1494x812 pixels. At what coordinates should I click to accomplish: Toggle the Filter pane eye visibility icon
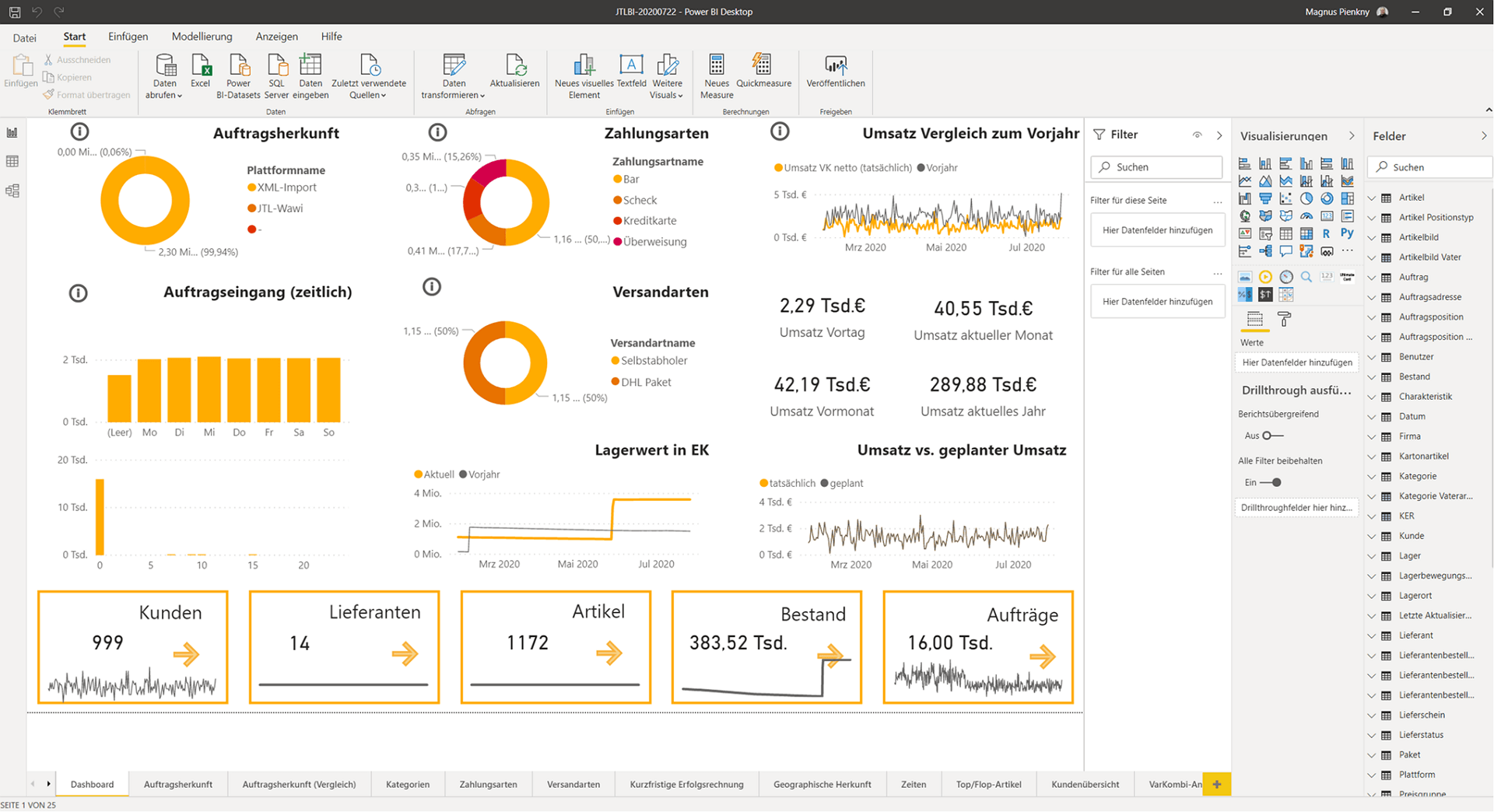tap(1198, 135)
